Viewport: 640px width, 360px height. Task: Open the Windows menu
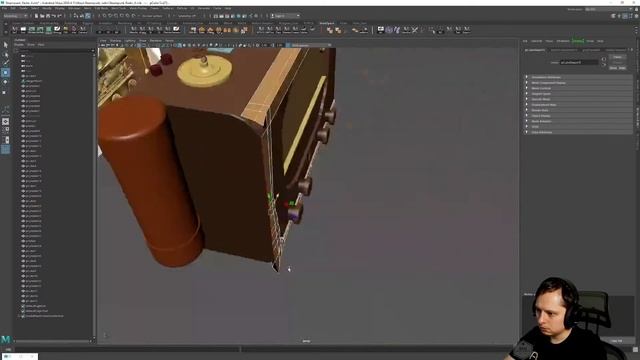(x=74, y=8)
